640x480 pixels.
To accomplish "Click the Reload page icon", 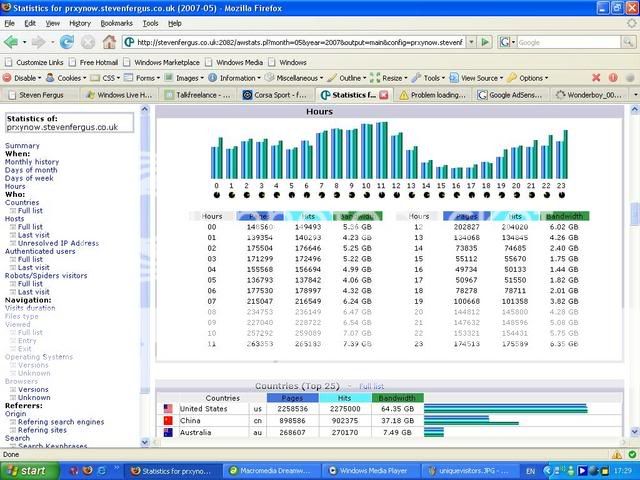I will (x=66, y=42).
